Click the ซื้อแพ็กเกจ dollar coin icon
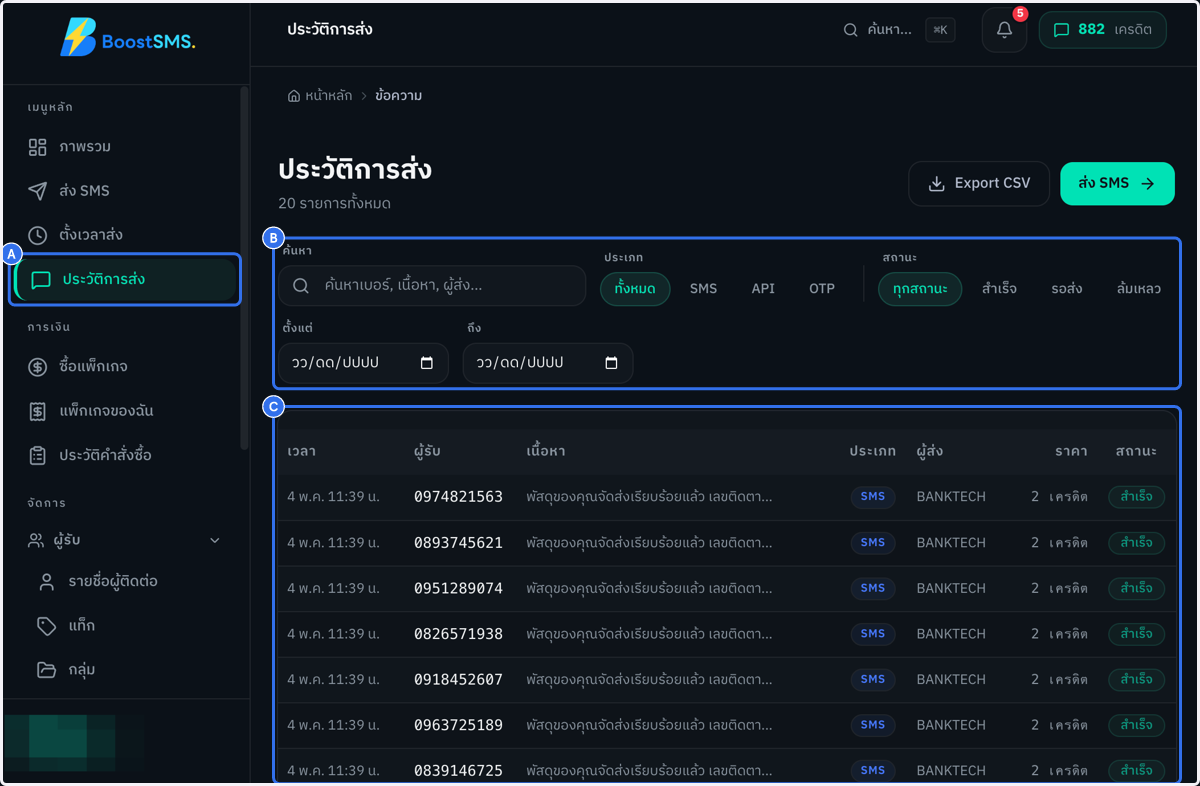The image size is (1200, 786). (37, 367)
